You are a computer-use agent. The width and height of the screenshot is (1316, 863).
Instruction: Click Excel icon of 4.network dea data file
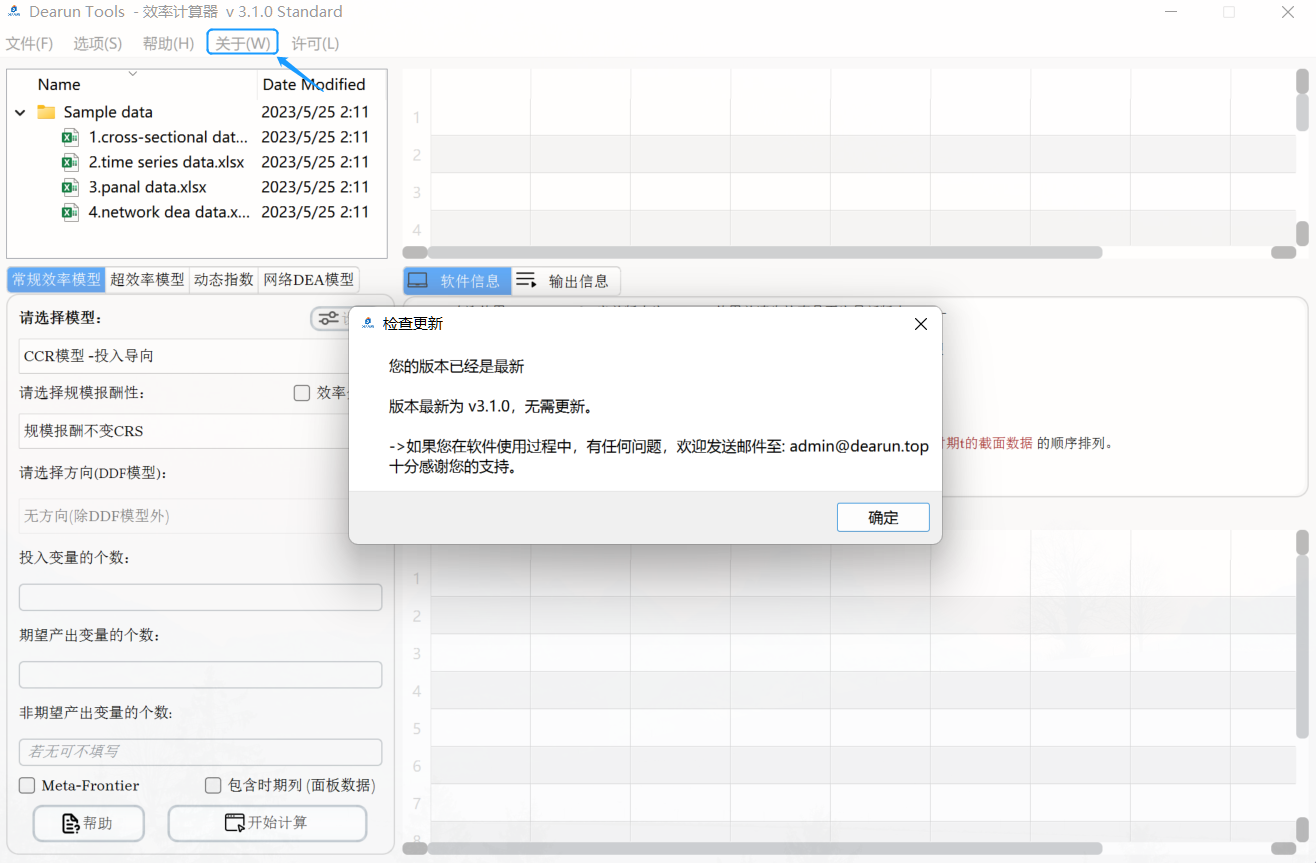[70, 211]
